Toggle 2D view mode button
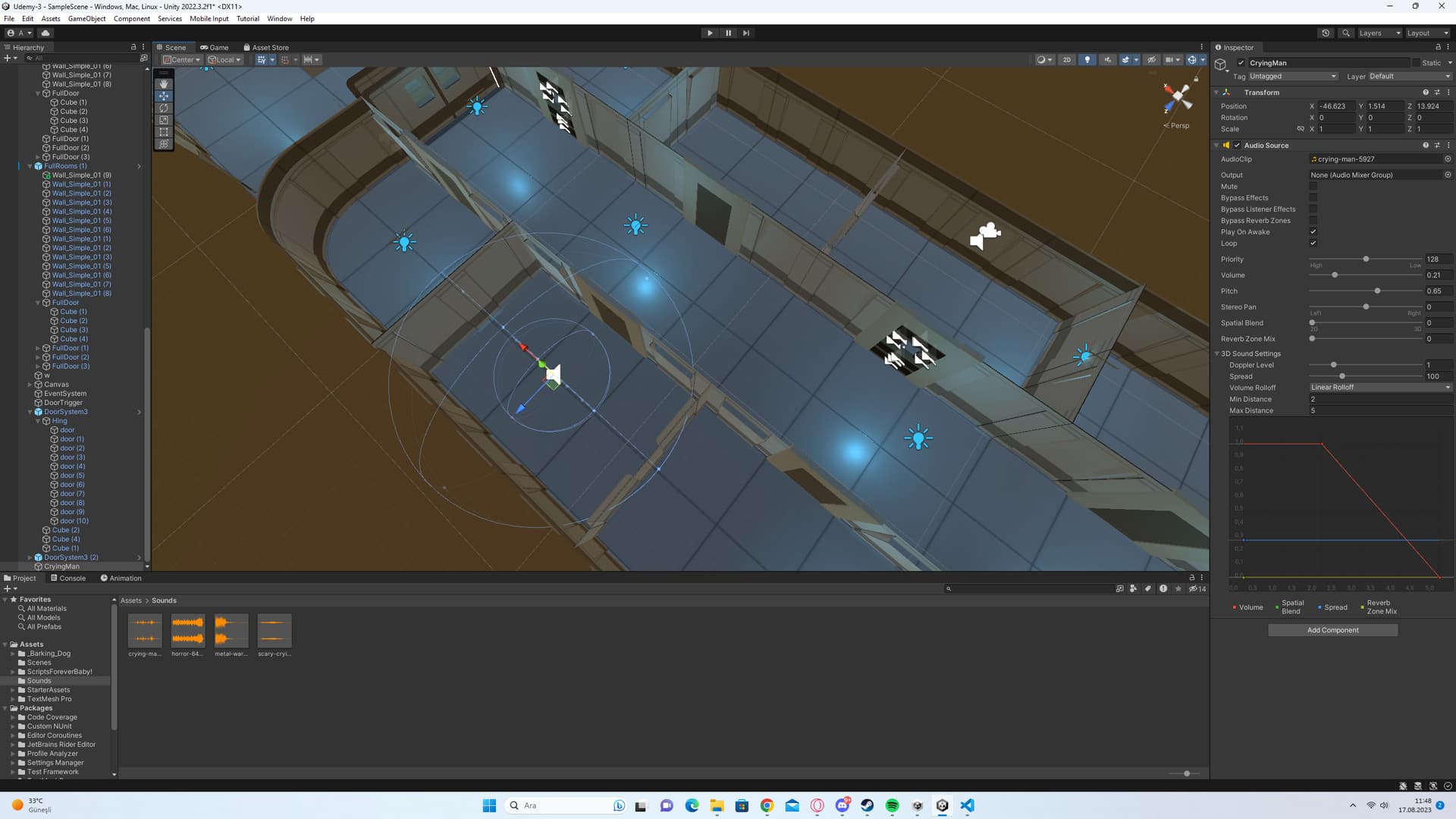The height and width of the screenshot is (819, 1456). (1067, 60)
